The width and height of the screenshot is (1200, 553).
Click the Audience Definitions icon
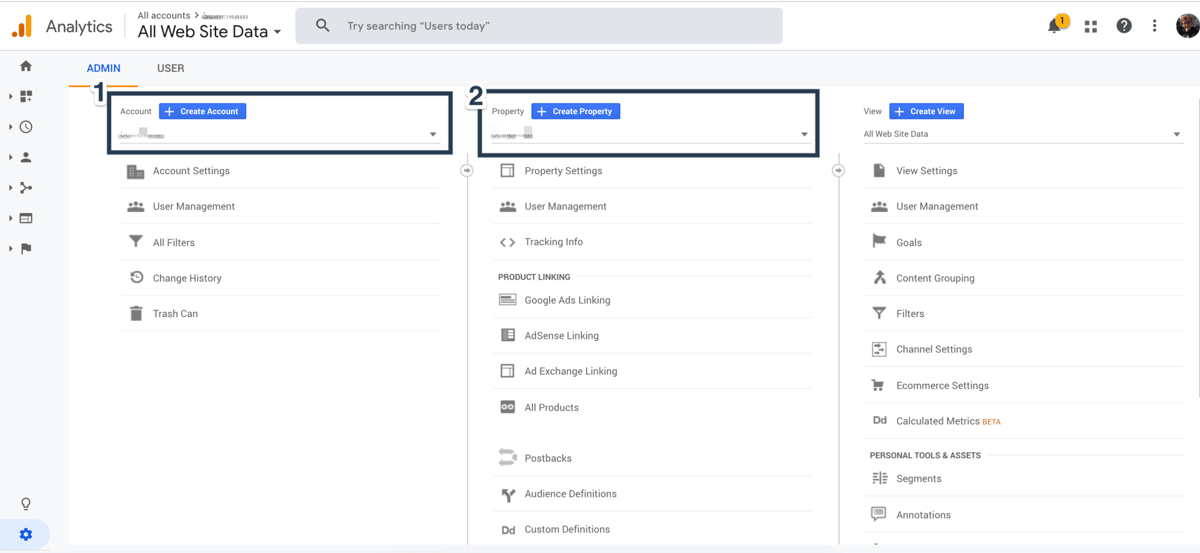507,494
